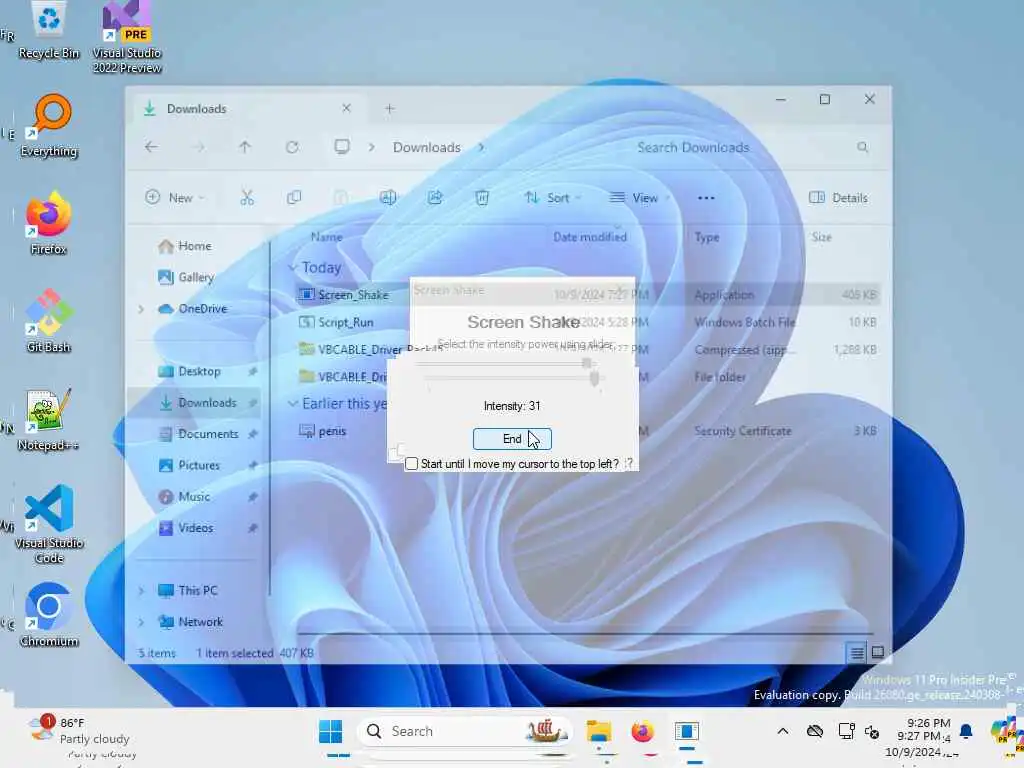The height and width of the screenshot is (768, 1024).
Task: Click the Rename icon in Explorer toolbar
Action: [388, 198]
